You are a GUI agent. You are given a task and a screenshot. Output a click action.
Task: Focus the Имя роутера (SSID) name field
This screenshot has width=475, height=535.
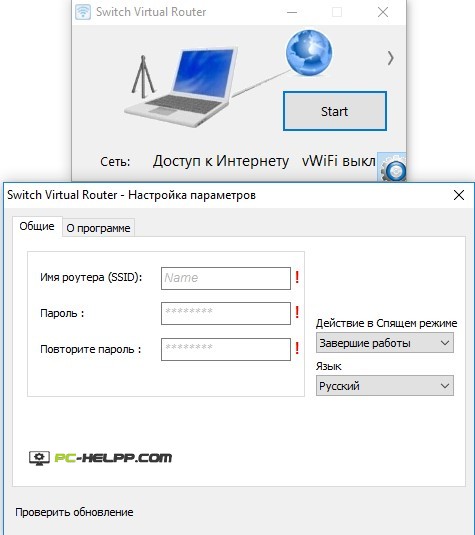tap(226, 278)
